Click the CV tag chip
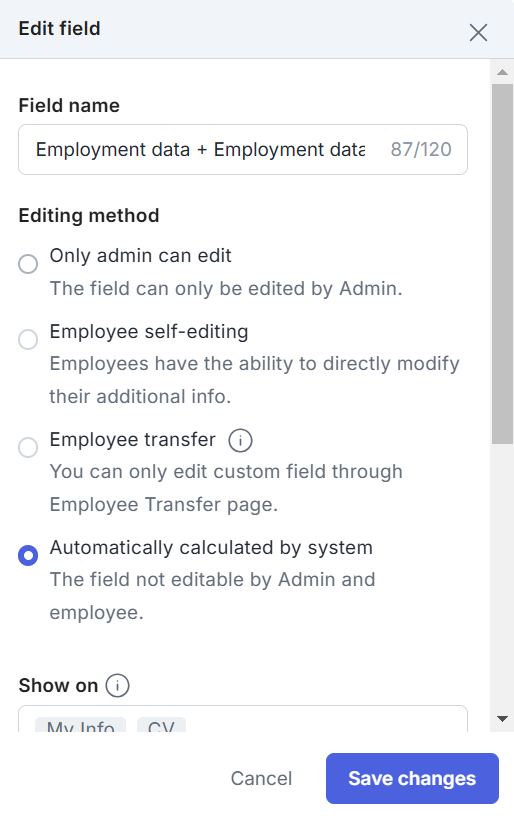Image resolution: width=514 pixels, height=818 pixels. [161, 725]
